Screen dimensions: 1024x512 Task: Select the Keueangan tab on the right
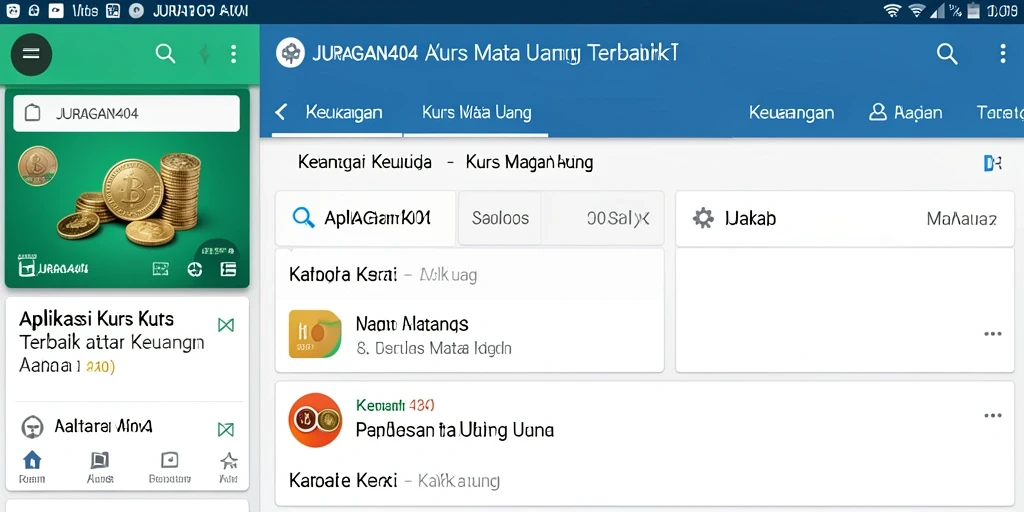792,113
